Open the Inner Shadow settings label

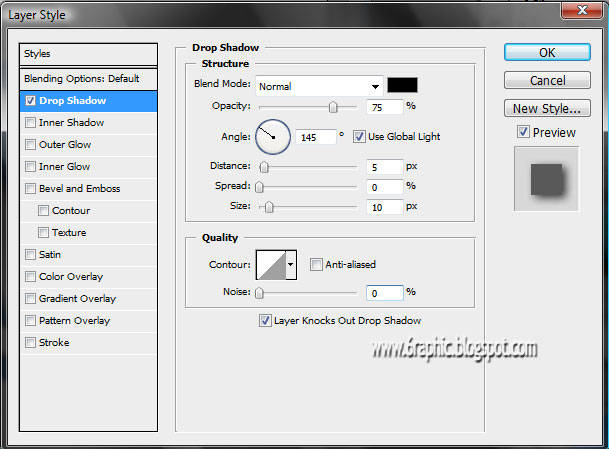click(71, 123)
